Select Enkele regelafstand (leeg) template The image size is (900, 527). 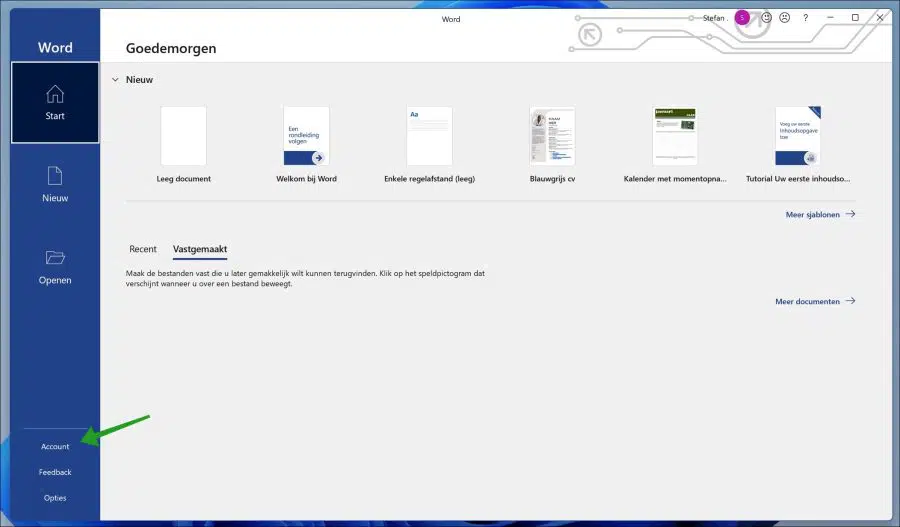click(429, 136)
